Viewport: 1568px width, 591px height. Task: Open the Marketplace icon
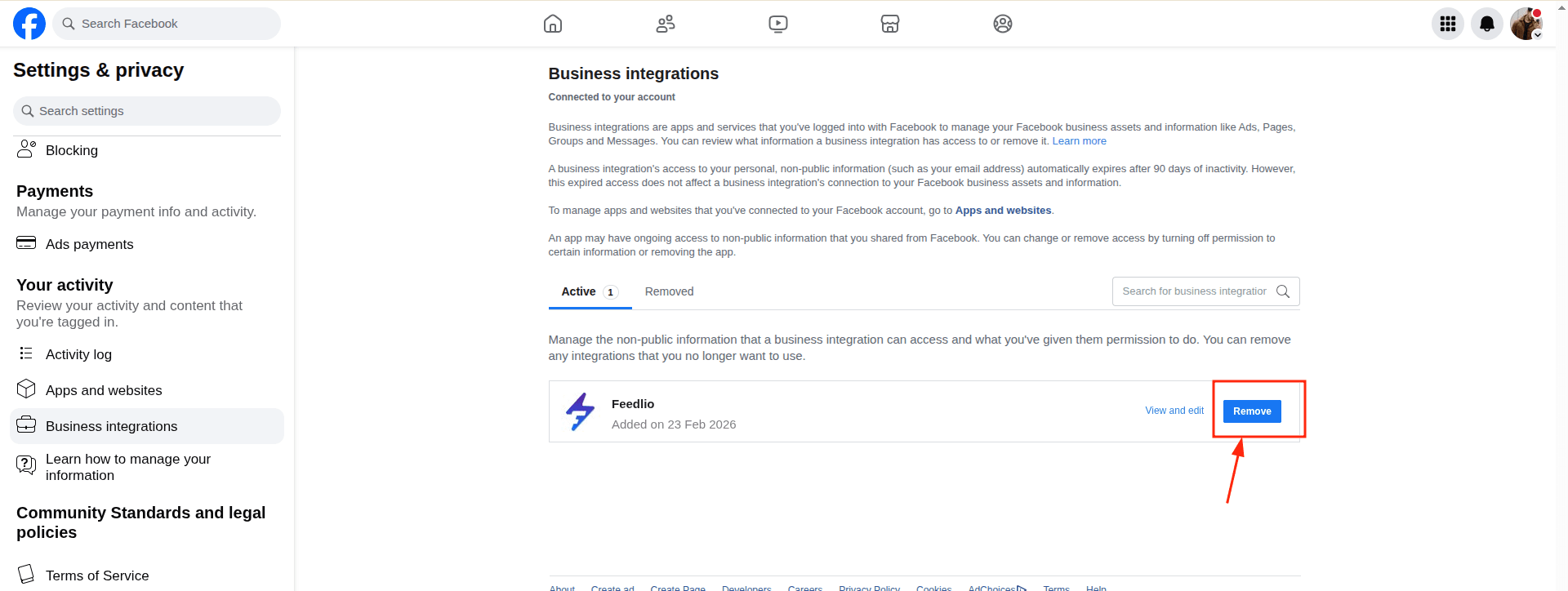[x=890, y=24]
